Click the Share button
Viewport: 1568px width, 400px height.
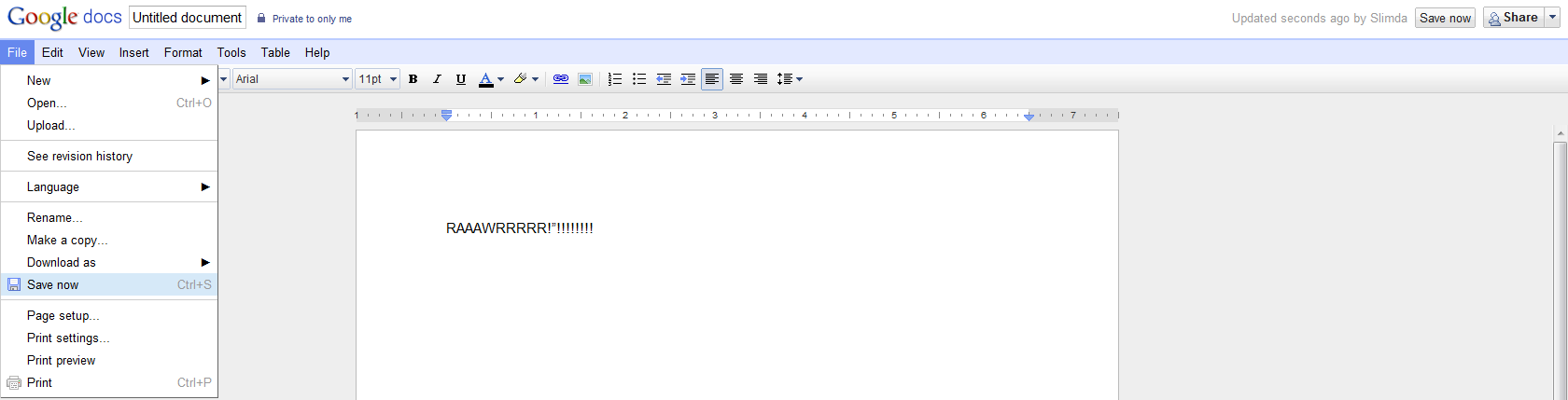click(x=1514, y=18)
